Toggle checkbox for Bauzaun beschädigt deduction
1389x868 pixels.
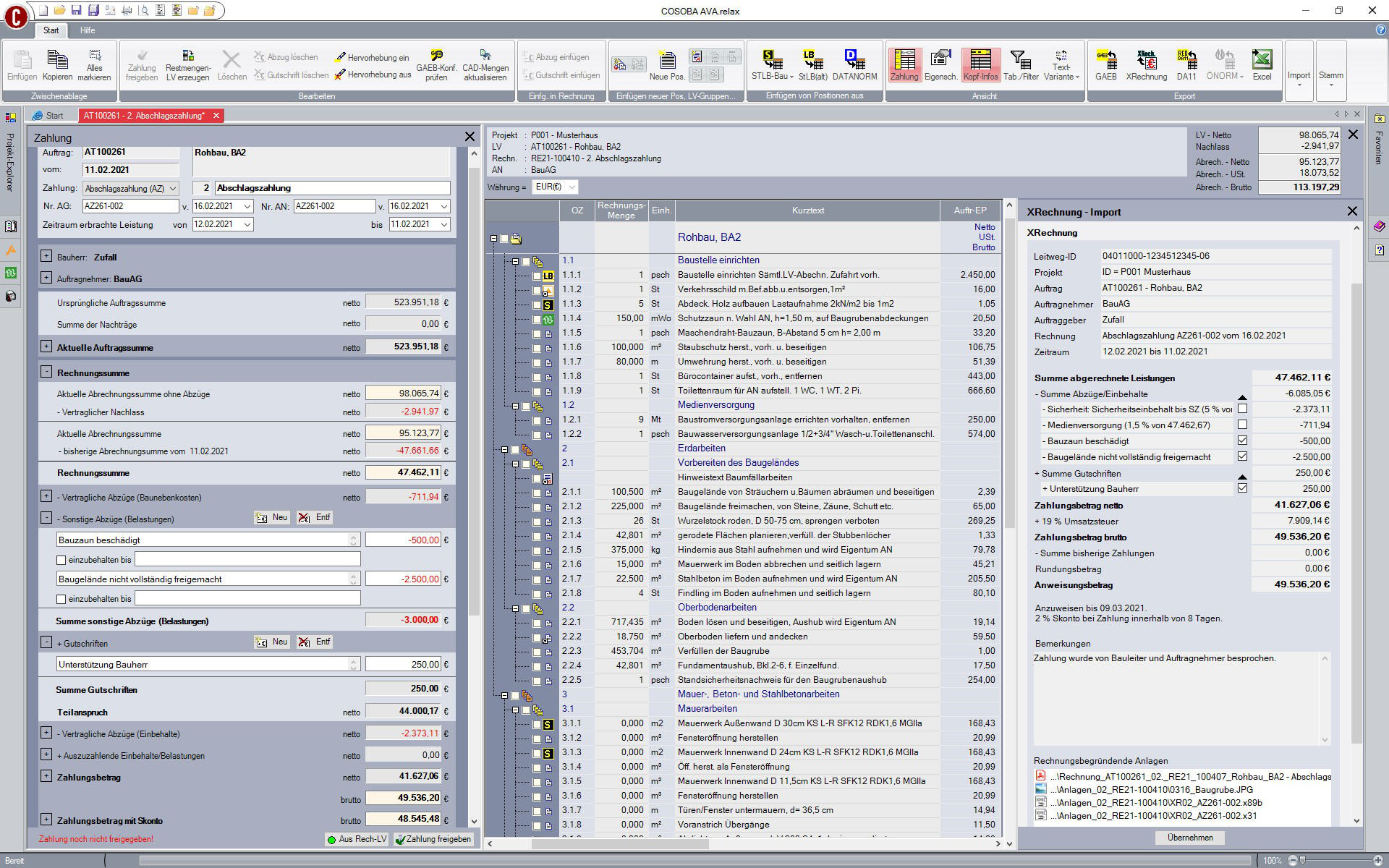click(1242, 441)
